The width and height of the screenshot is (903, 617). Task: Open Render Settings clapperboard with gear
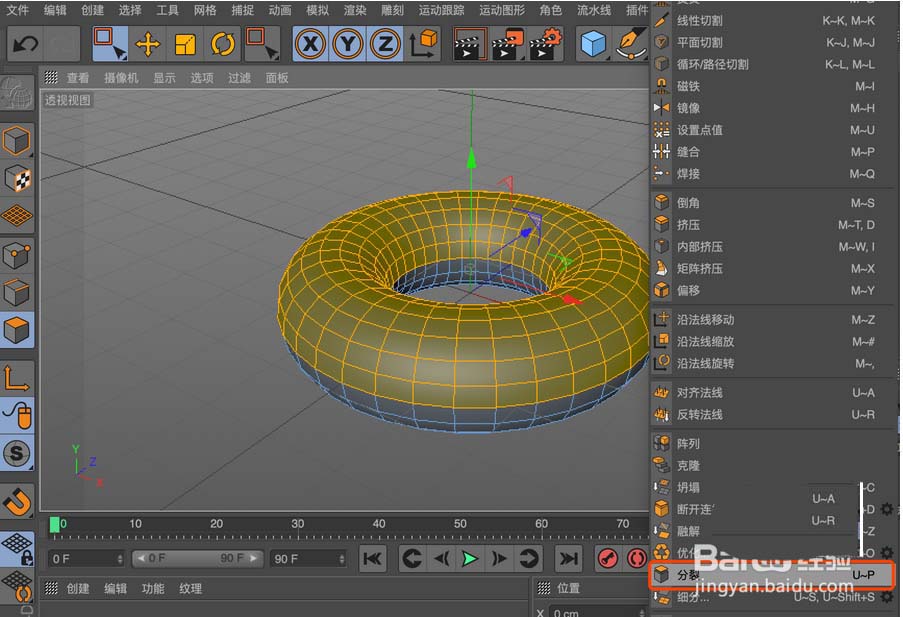[x=545, y=45]
